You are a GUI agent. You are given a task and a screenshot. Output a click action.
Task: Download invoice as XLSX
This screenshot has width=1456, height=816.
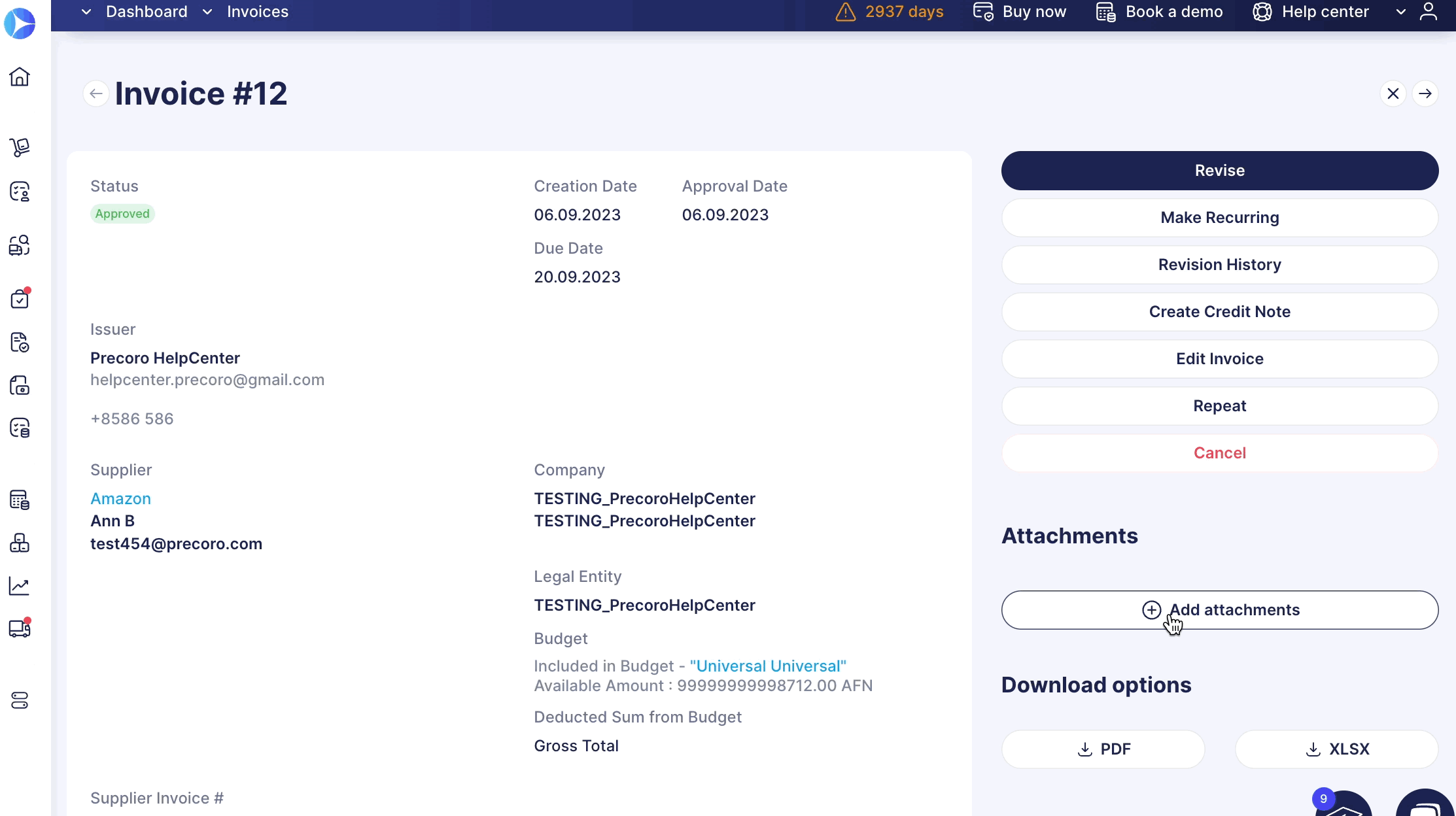click(x=1337, y=749)
